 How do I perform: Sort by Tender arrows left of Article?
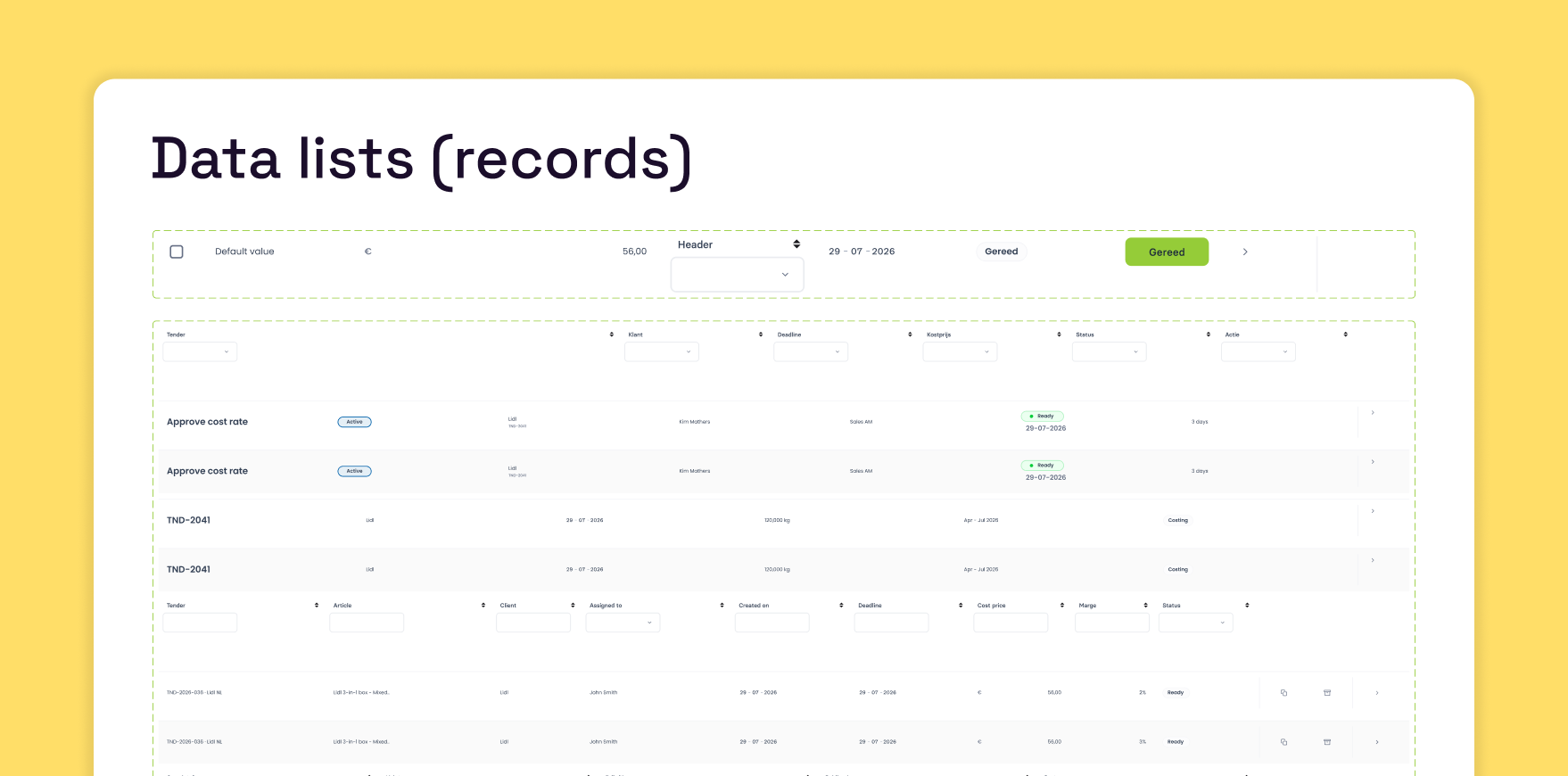click(317, 606)
